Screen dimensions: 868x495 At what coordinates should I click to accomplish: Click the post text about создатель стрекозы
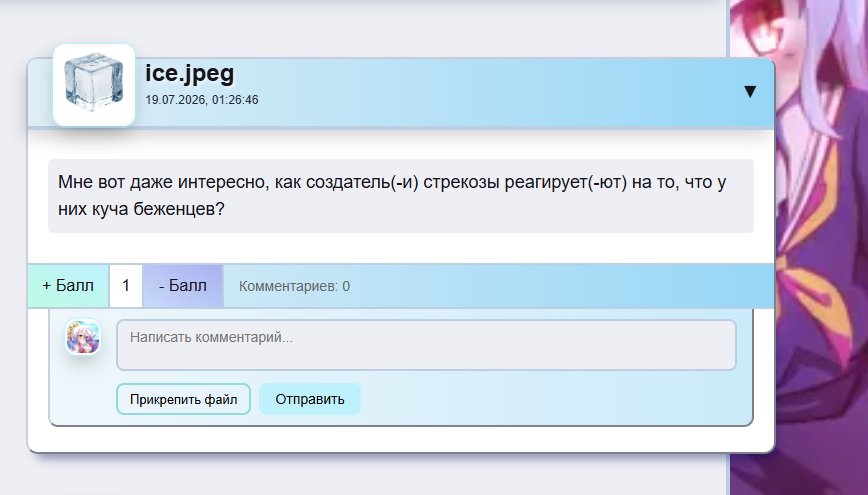point(401,195)
